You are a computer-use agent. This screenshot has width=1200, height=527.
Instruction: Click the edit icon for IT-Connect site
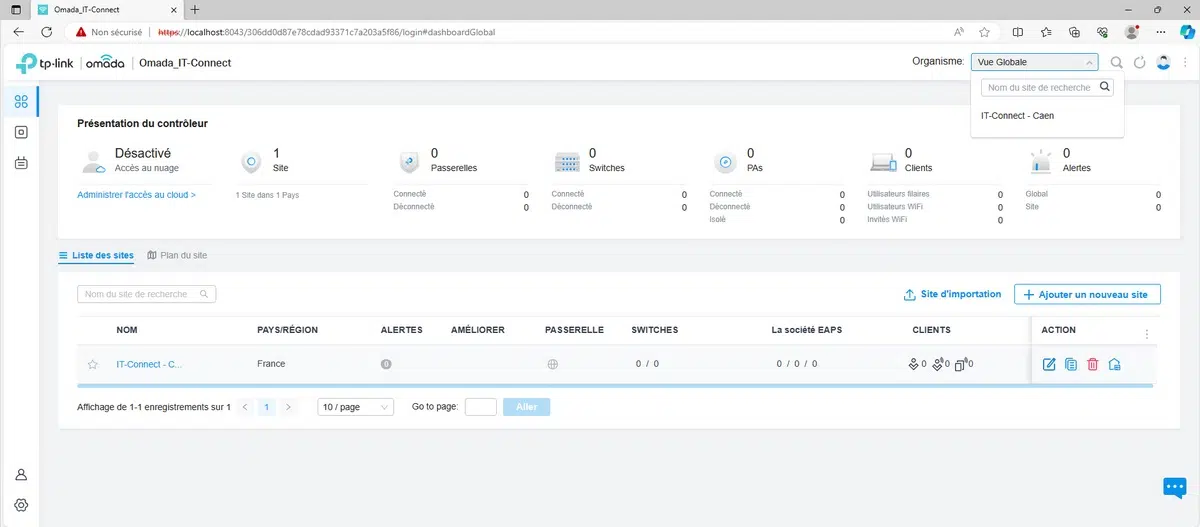click(1049, 364)
